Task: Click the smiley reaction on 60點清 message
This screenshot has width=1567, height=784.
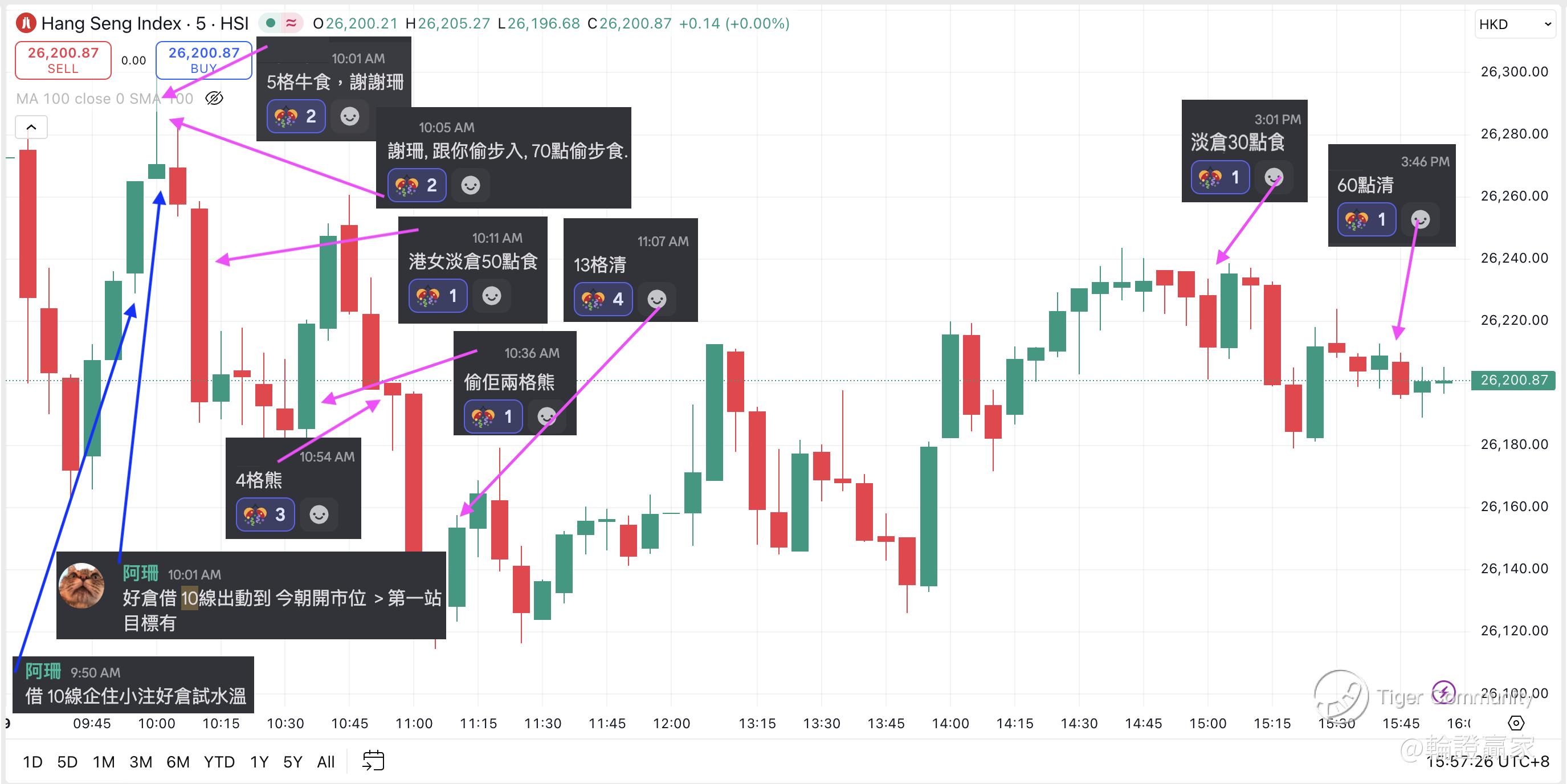Action: tap(1421, 219)
